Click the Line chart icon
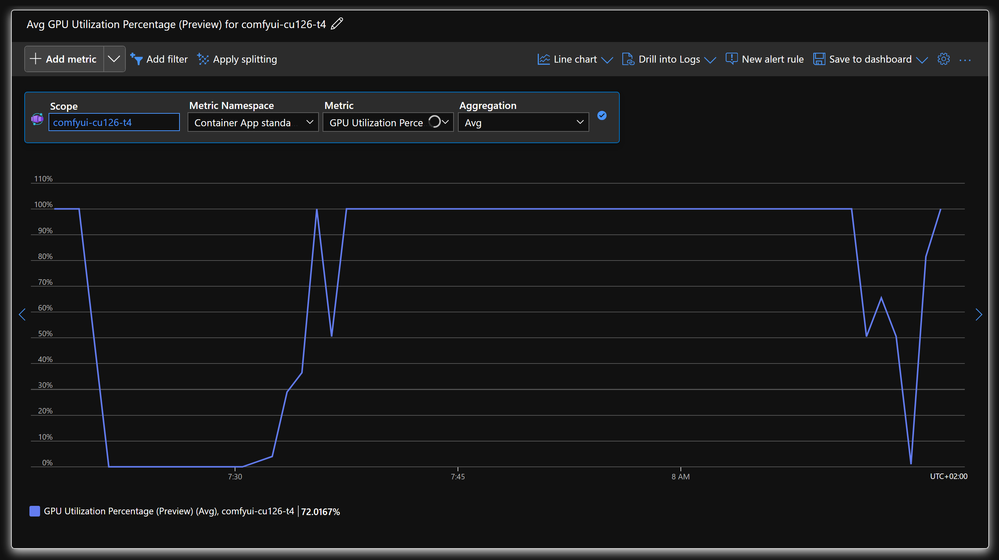 [543, 59]
